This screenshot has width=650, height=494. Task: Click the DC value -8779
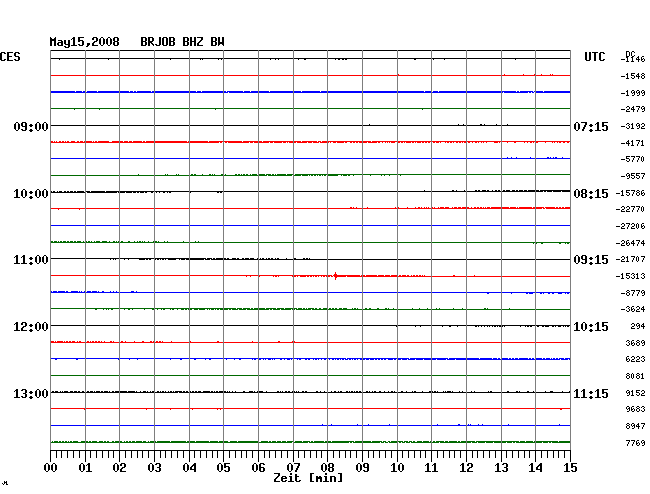[633, 293]
